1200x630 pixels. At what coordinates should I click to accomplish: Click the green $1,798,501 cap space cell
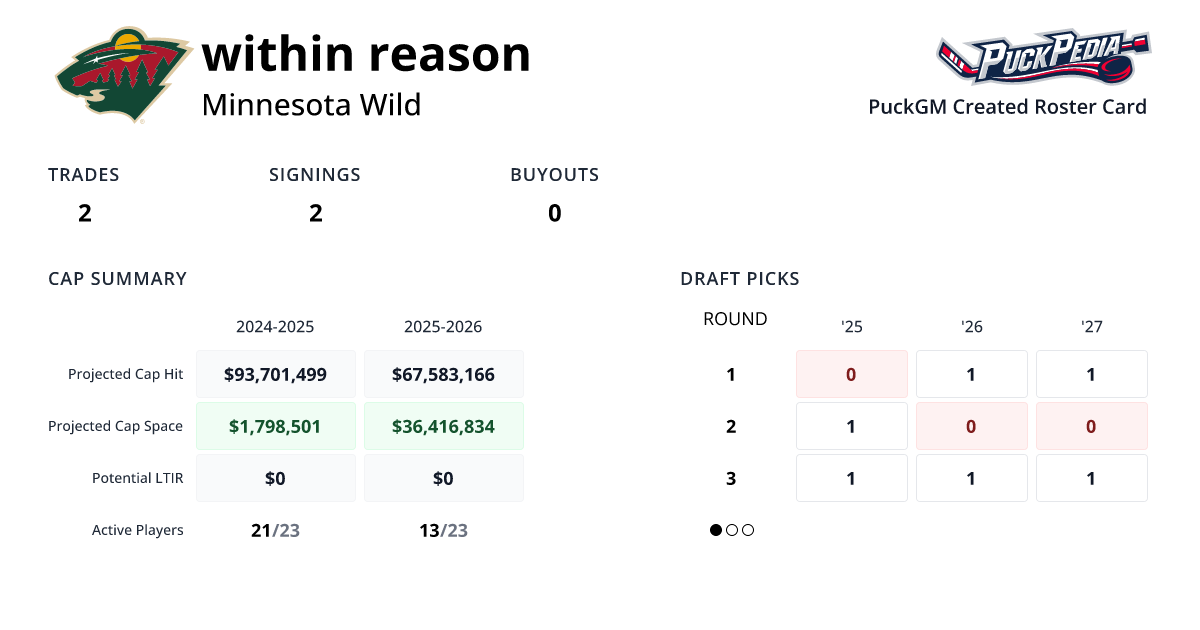276,427
